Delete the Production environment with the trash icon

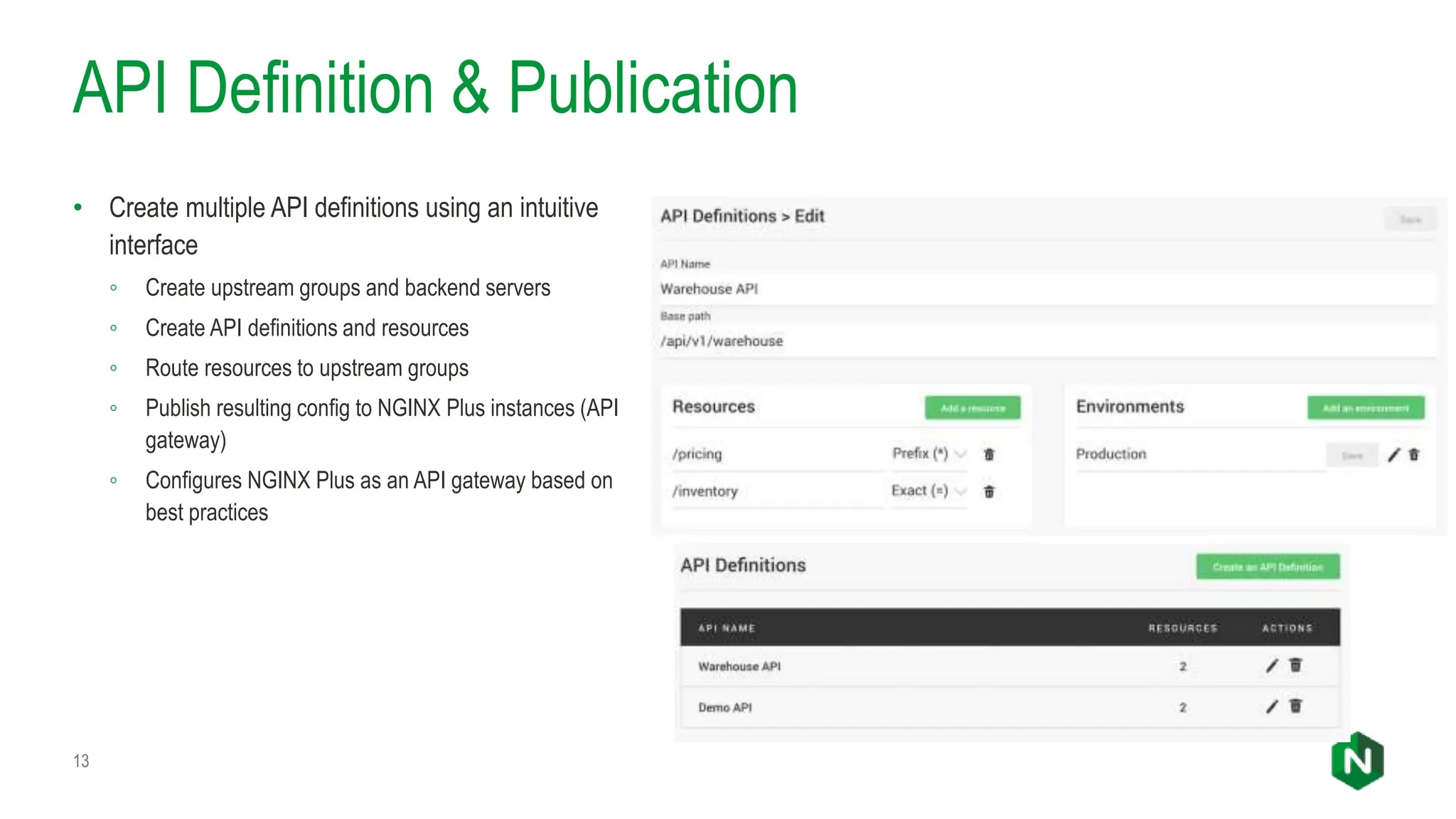click(x=1414, y=455)
